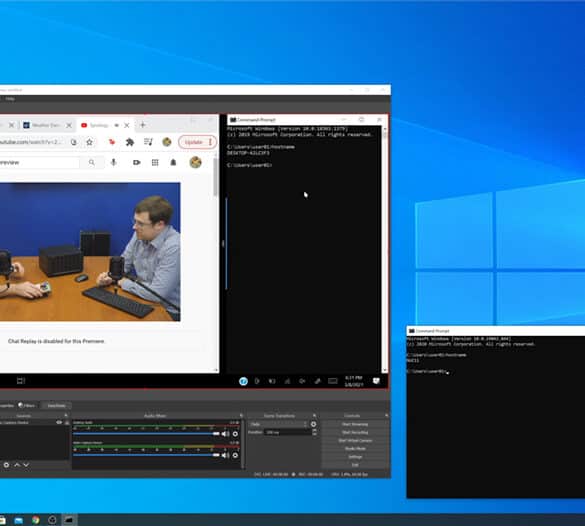
Task: Open the Extensions puzzle-piece menu
Action: [x=129, y=142]
